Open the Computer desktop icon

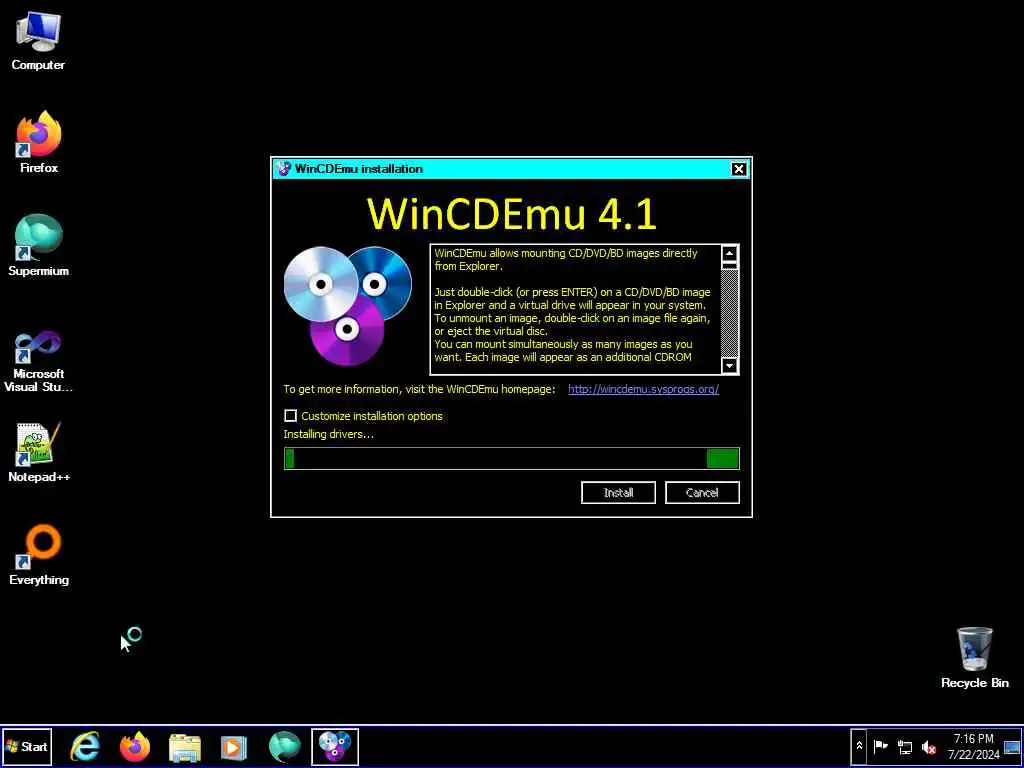click(x=38, y=40)
